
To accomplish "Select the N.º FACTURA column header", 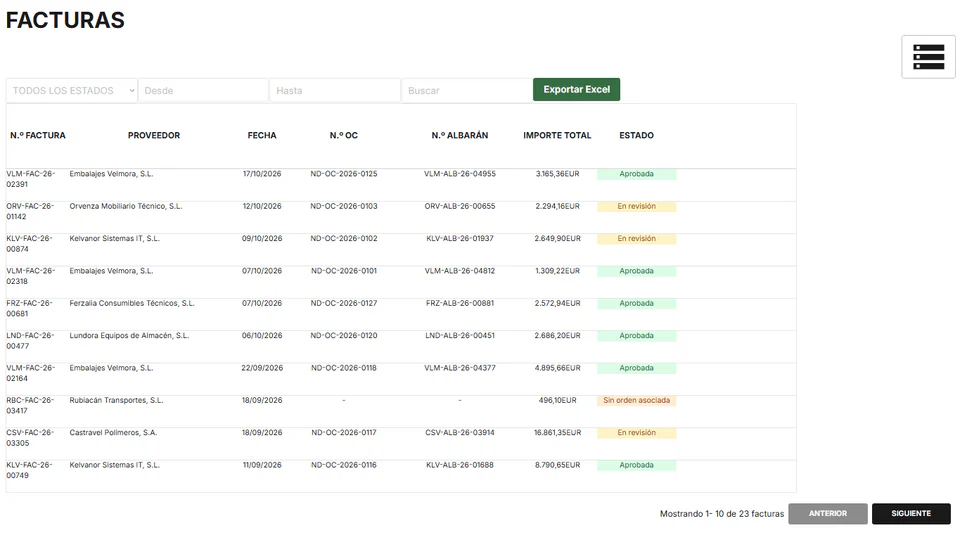I will coord(37,135).
